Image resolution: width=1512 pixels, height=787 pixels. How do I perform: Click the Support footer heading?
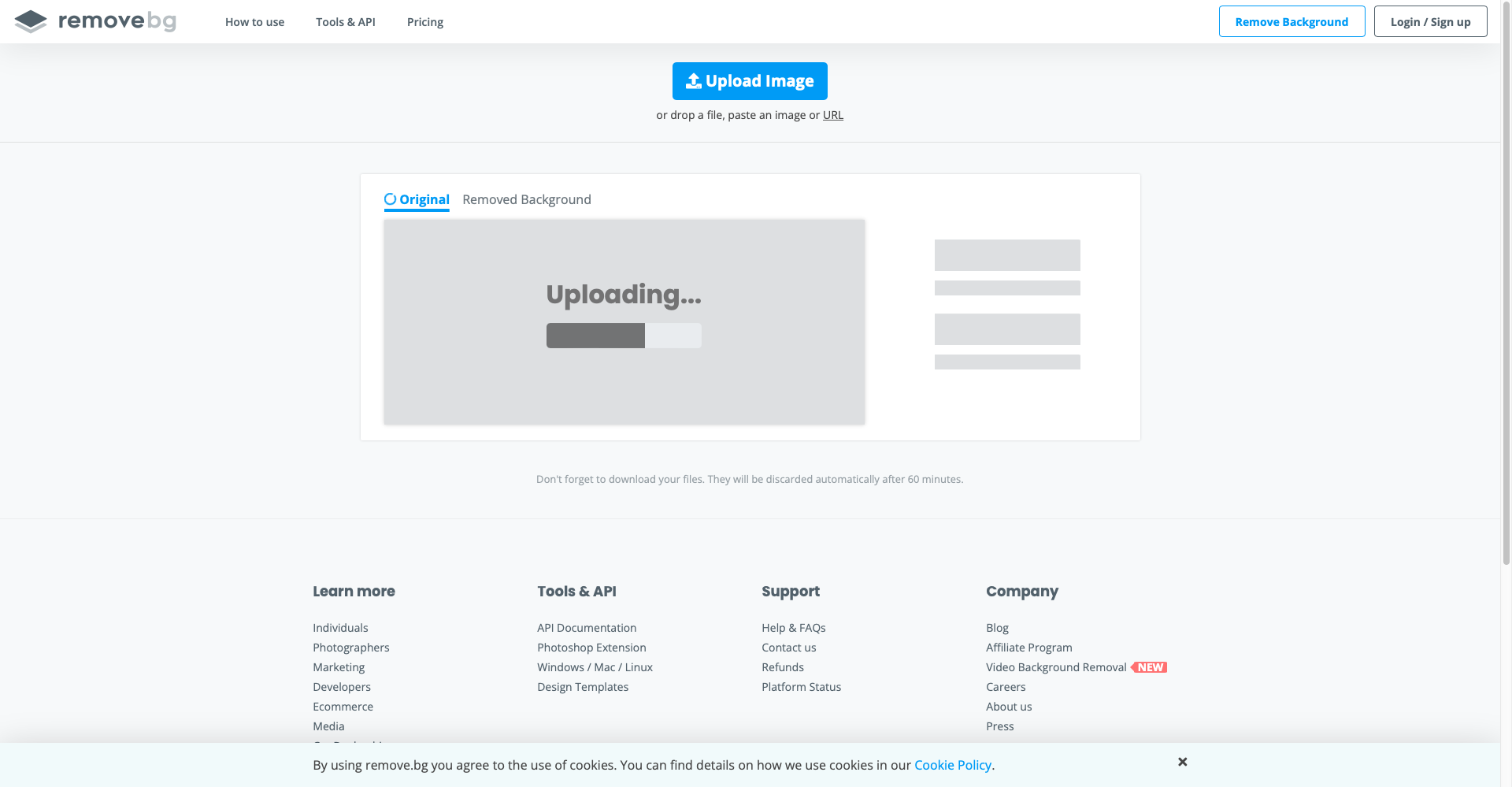791,592
